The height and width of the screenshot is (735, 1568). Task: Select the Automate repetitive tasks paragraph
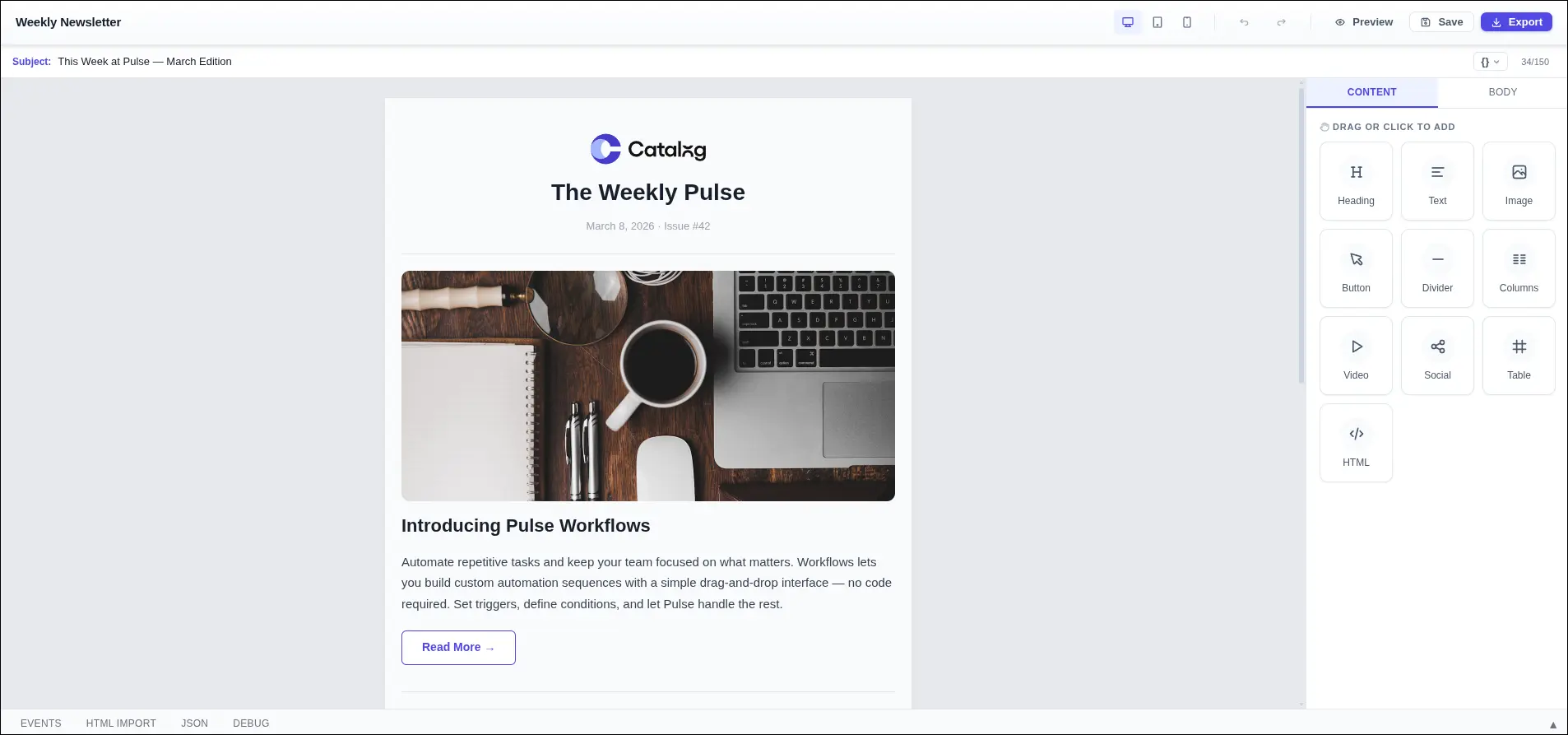pos(648,583)
